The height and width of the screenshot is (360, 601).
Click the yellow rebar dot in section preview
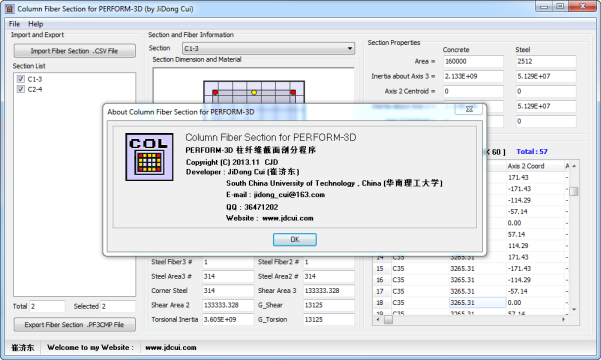pos(254,92)
